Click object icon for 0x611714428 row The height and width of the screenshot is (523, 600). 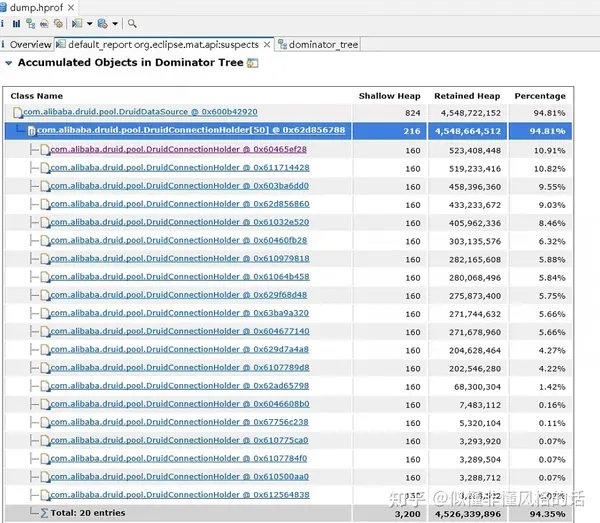point(45,168)
